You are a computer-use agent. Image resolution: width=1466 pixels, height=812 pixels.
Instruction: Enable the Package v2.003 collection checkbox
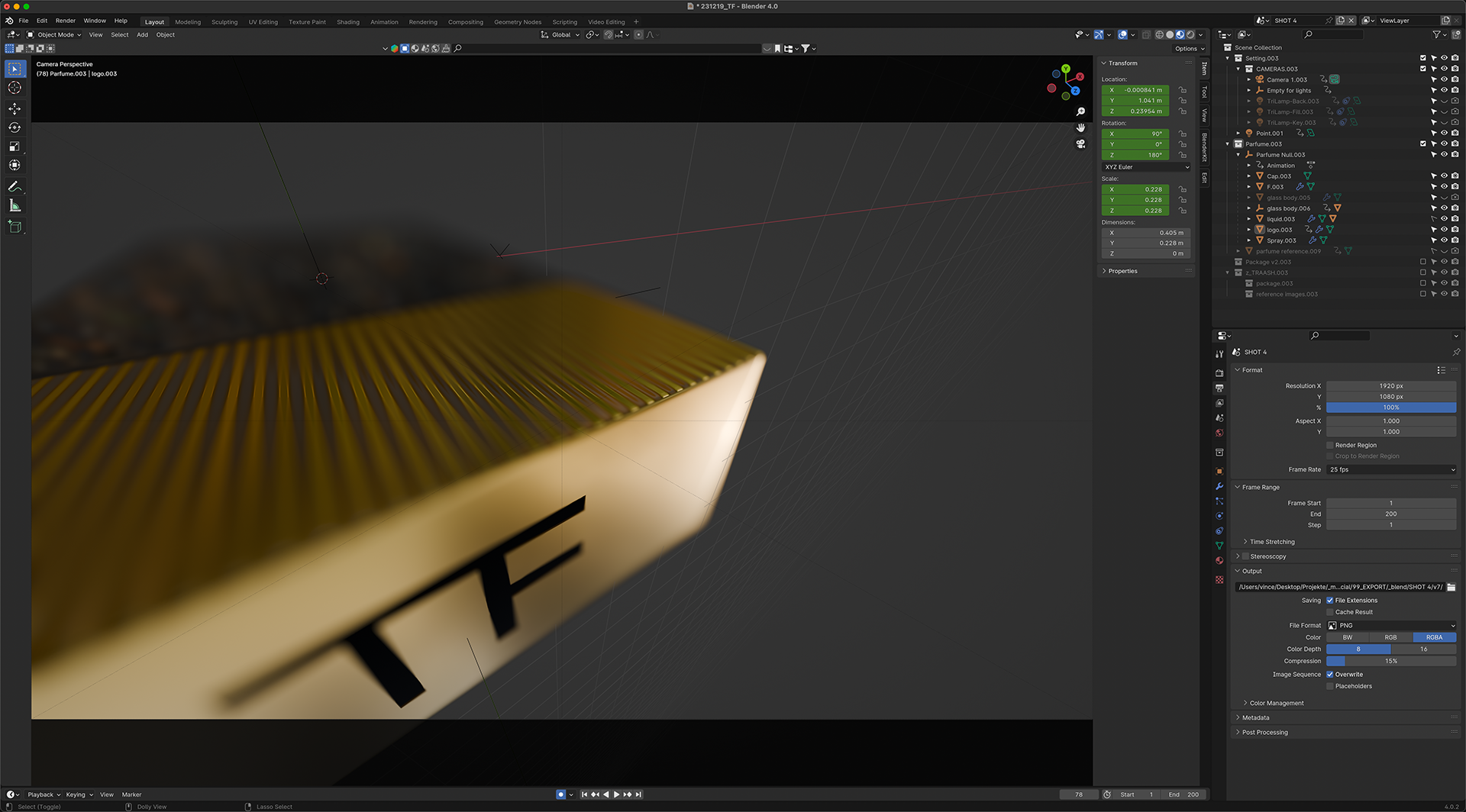click(x=1422, y=262)
